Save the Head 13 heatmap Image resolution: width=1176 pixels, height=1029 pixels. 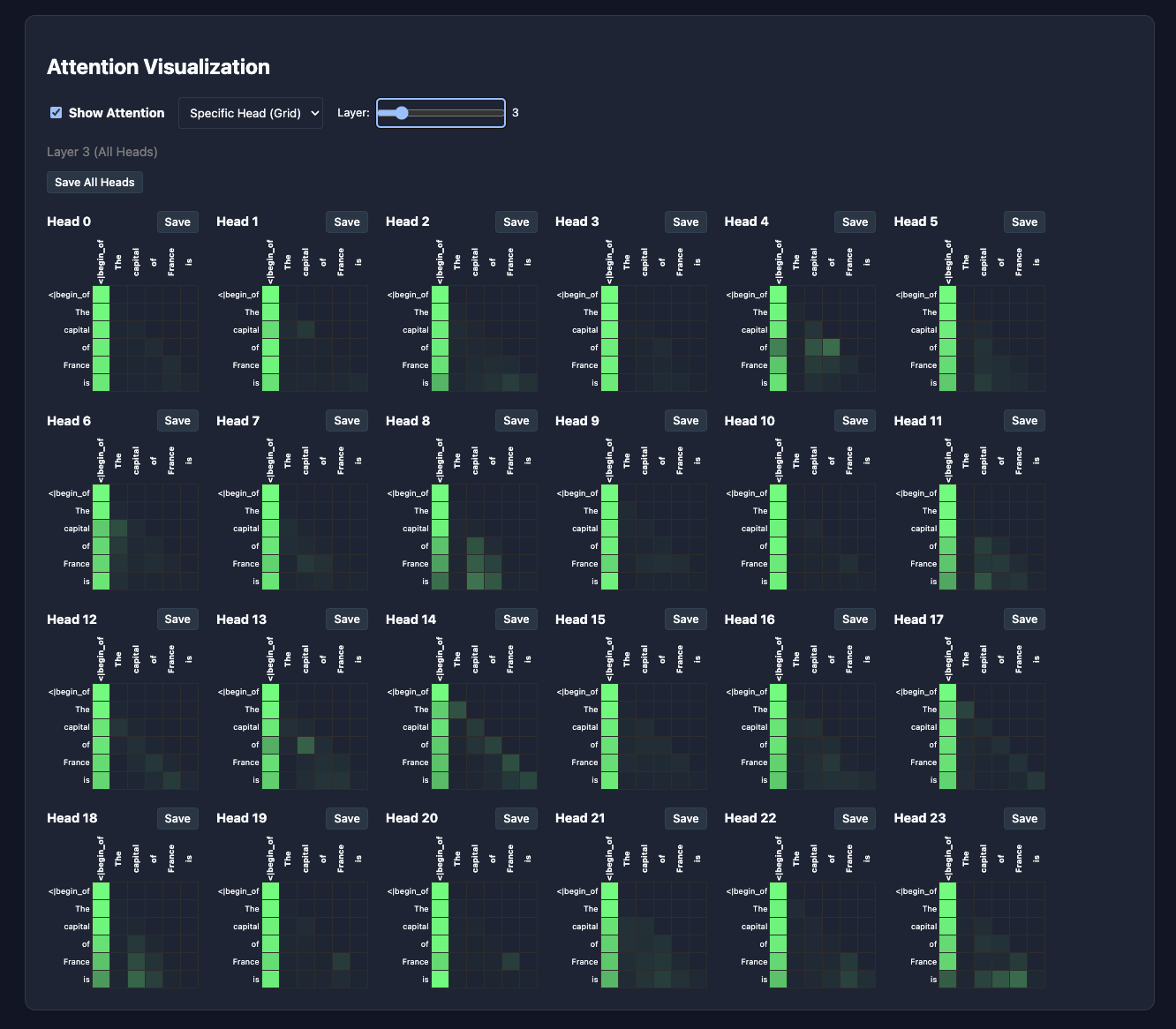pyautogui.click(x=347, y=620)
